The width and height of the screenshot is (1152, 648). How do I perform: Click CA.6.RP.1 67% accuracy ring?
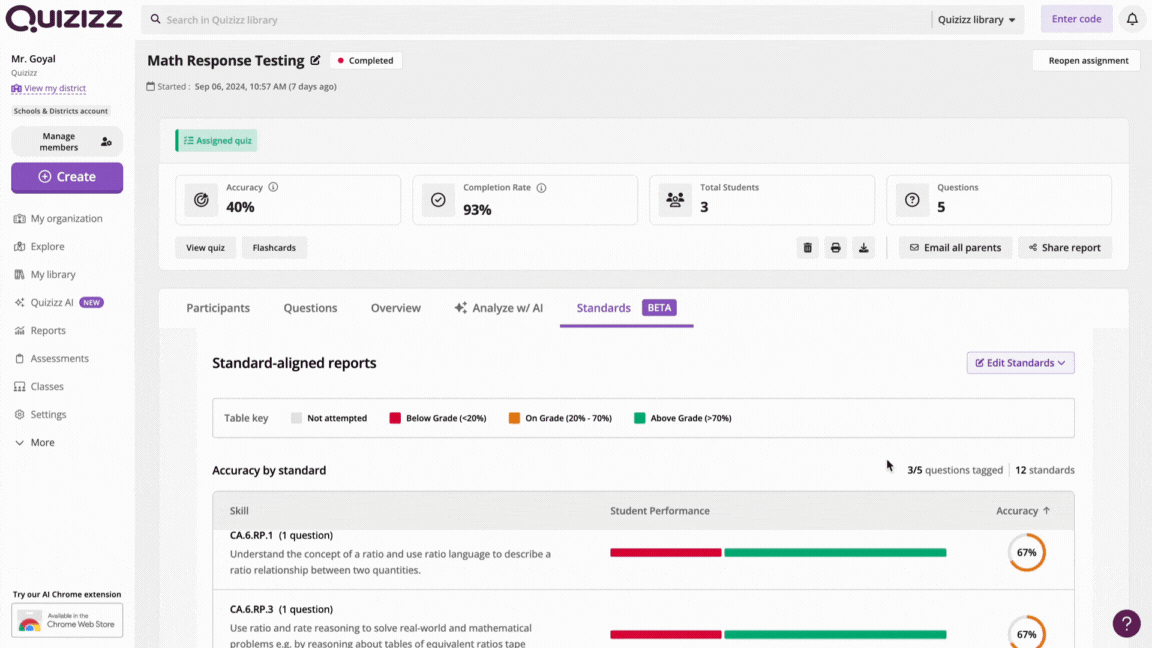pos(1026,552)
